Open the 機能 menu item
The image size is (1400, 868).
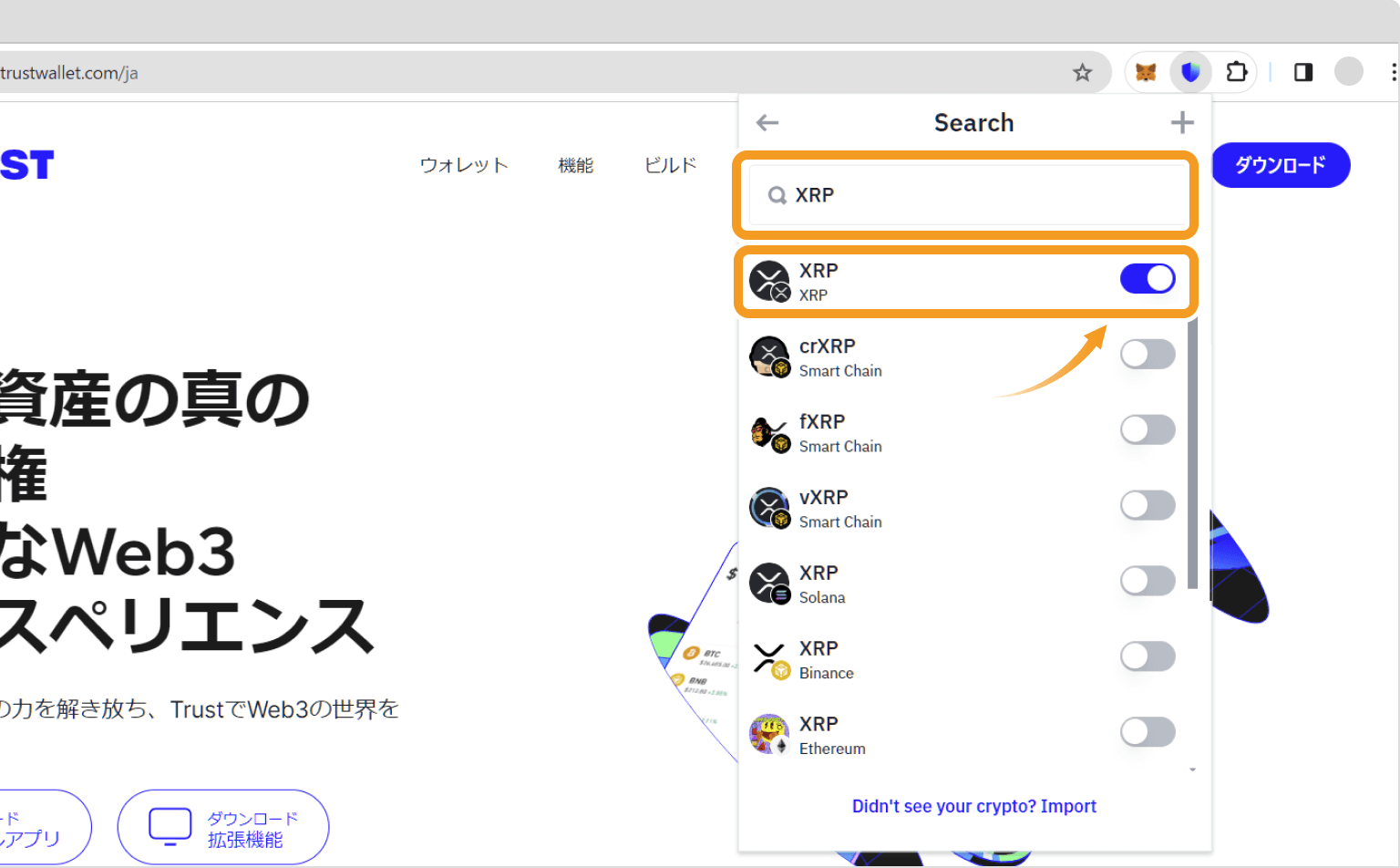tap(576, 165)
